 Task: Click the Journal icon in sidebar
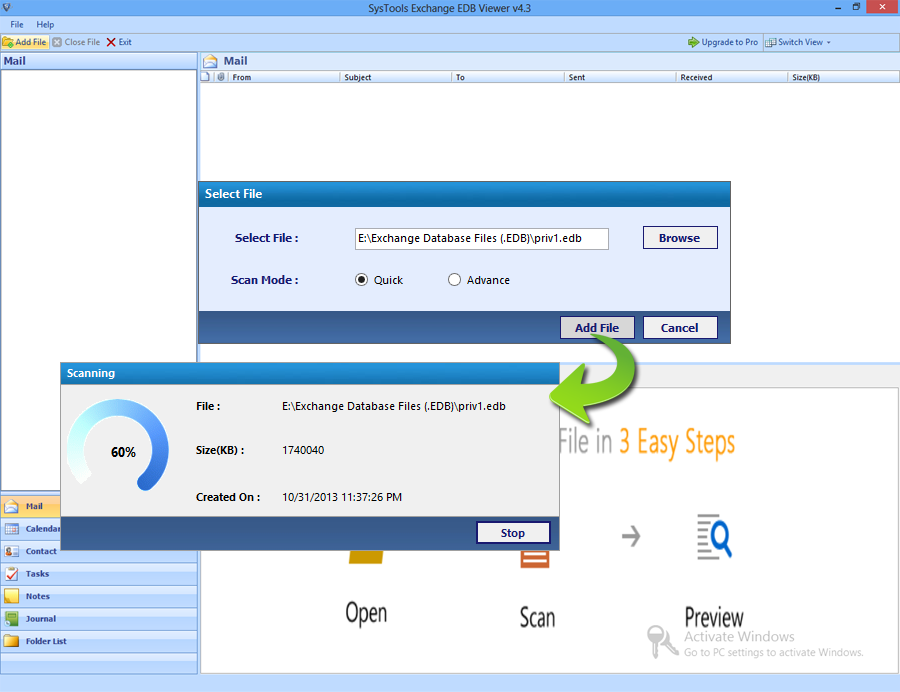click(11, 619)
